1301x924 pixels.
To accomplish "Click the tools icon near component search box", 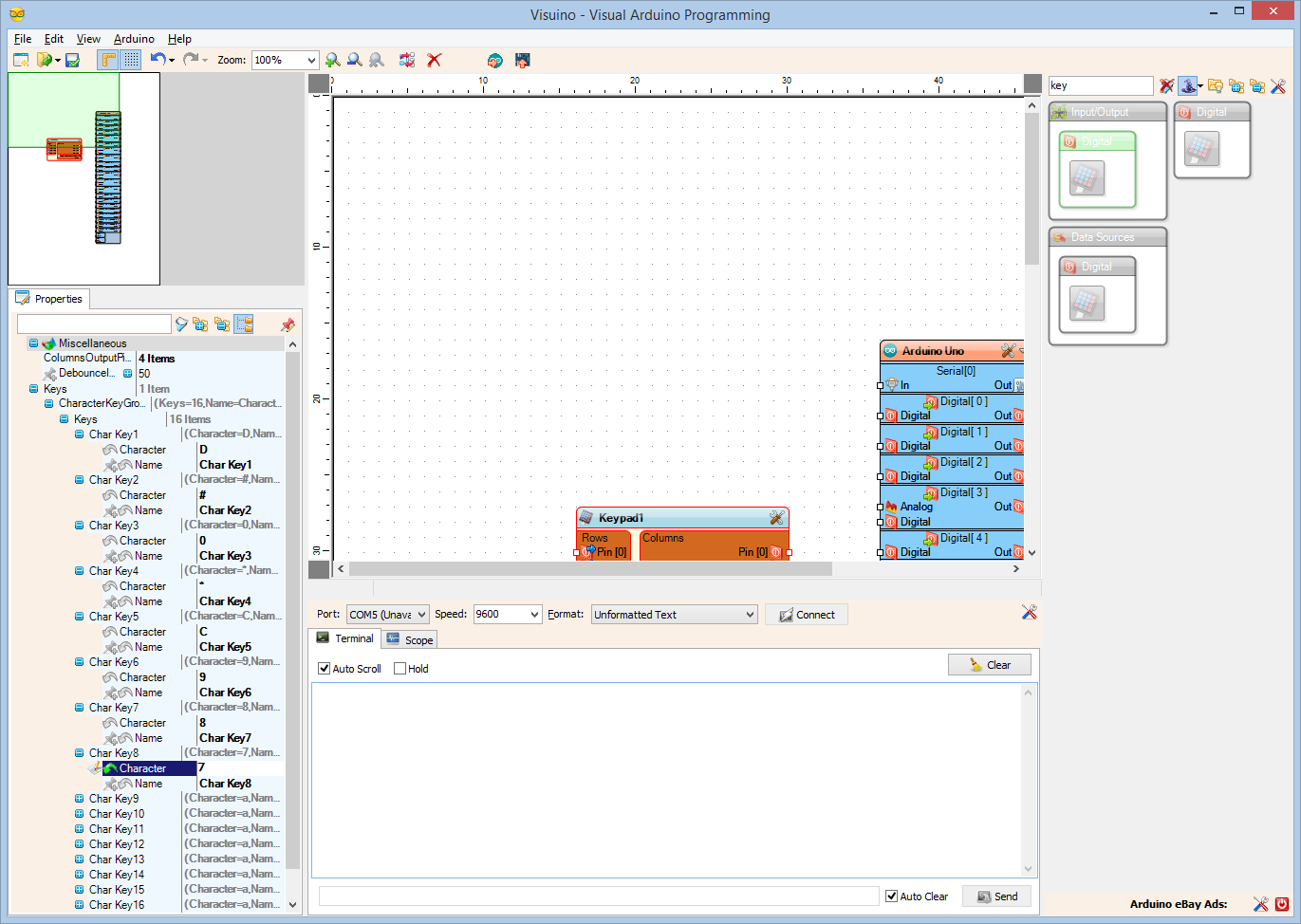I will tap(1278, 85).
